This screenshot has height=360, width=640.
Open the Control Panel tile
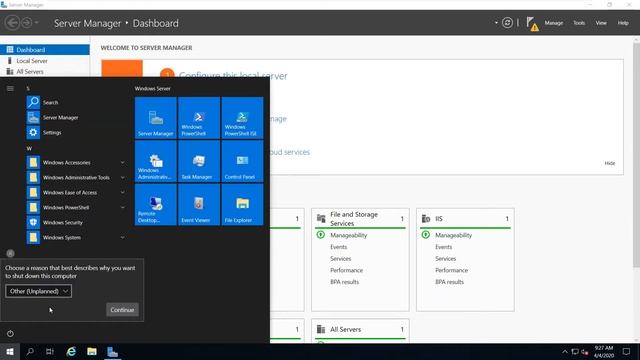242,161
